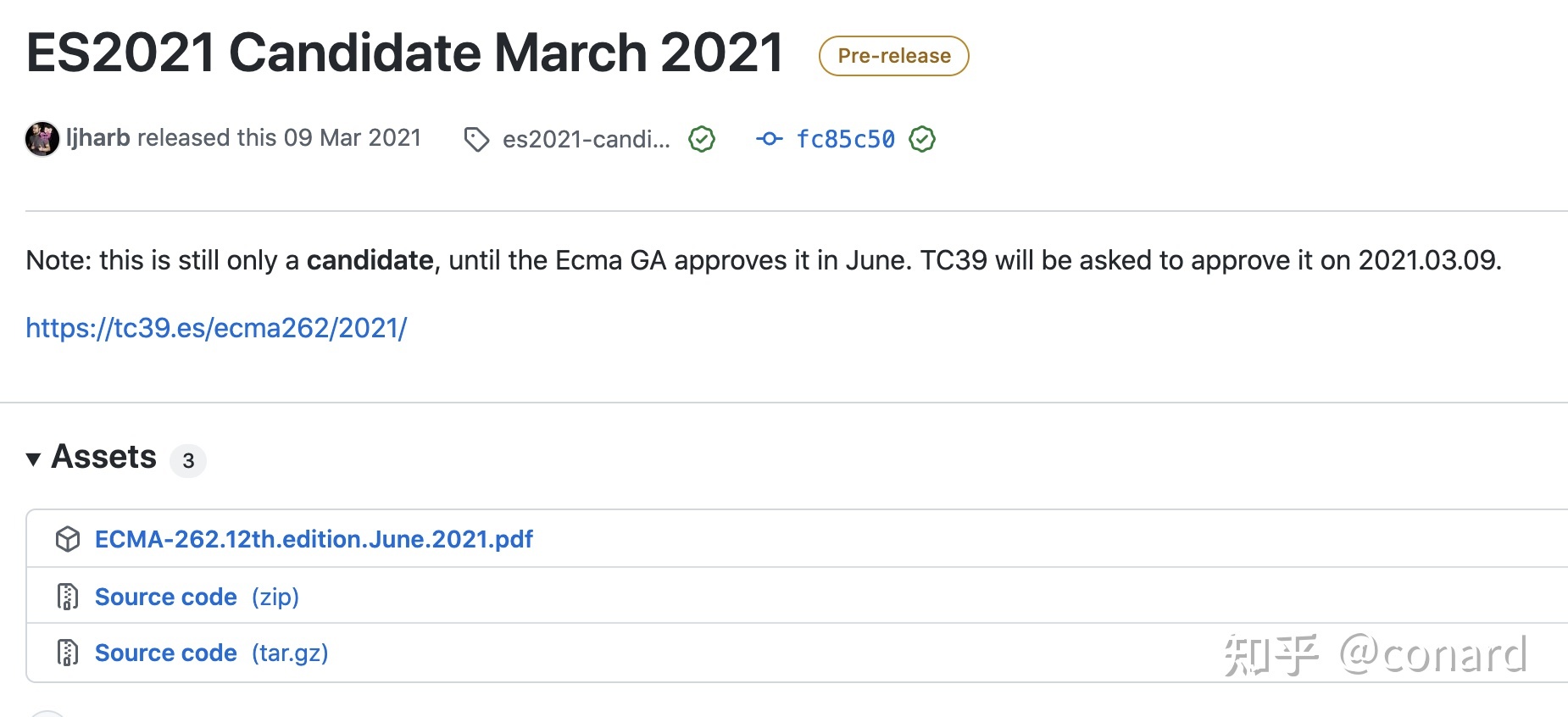Click the ES2021 Candidate March 2021 title
Screen dimensions: 1568x717
pyautogui.click(x=405, y=53)
